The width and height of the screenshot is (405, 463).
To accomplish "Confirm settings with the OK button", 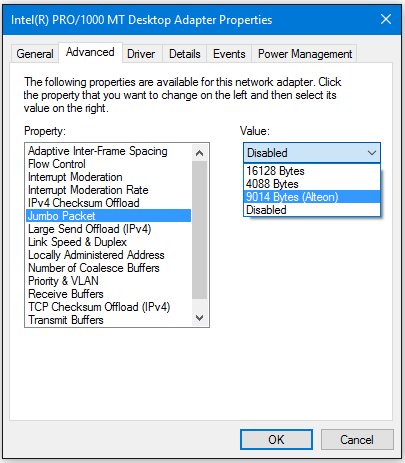I will tap(276, 439).
